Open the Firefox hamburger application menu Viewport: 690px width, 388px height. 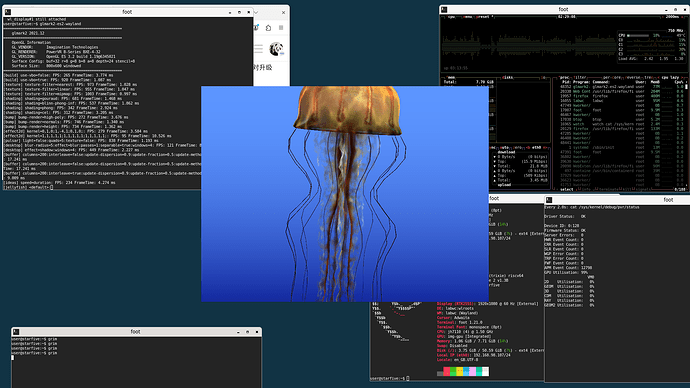281,28
